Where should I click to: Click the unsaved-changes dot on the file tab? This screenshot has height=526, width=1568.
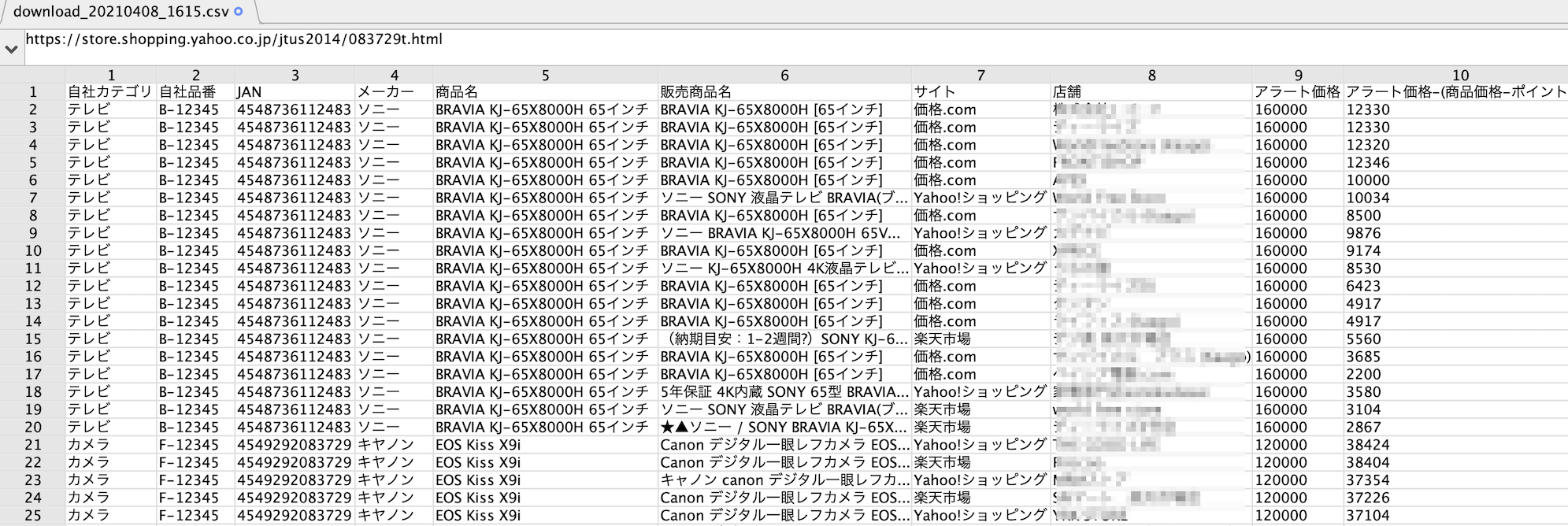[239, 11]
